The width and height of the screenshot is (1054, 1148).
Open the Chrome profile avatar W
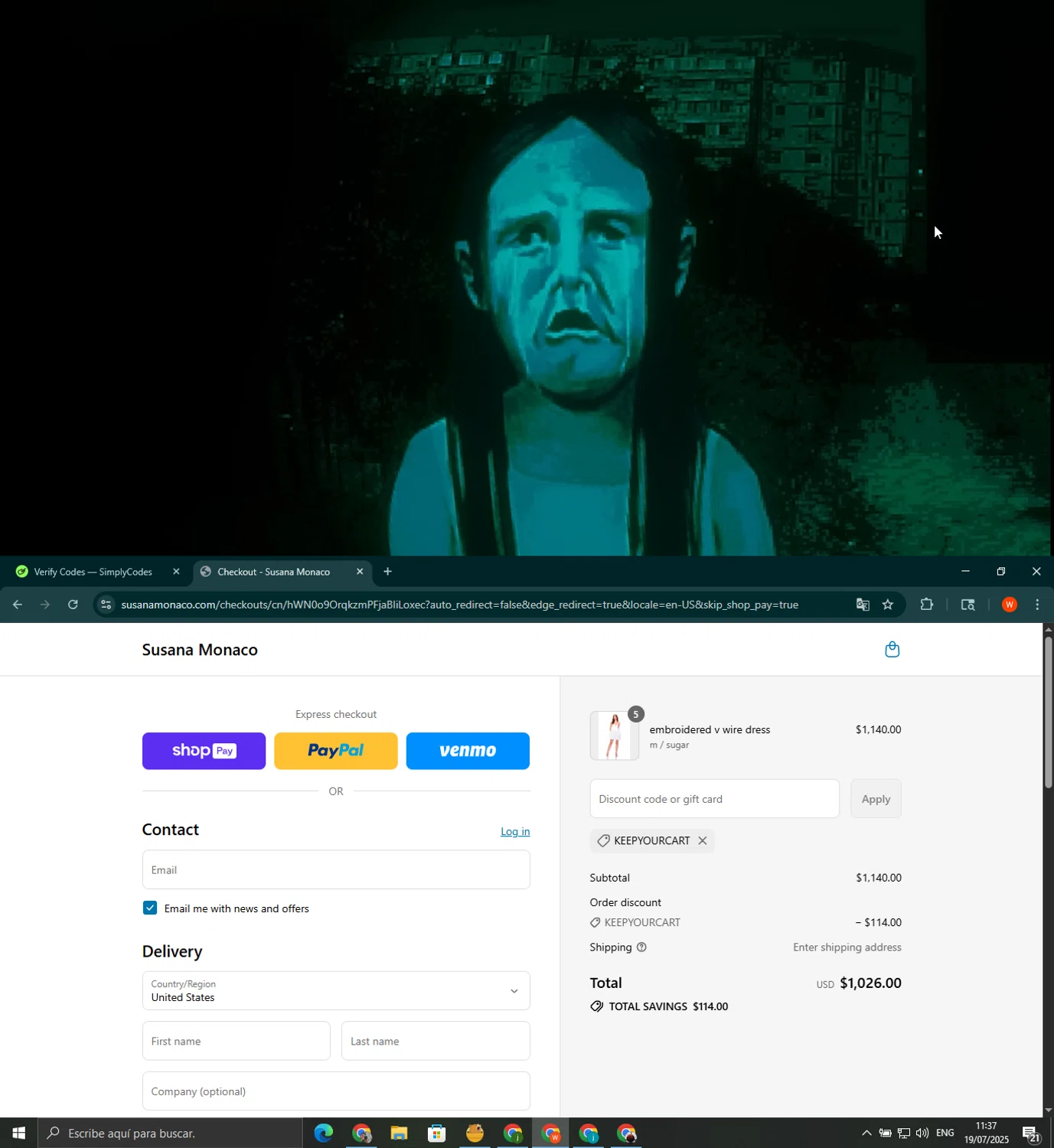(1010, 605)
